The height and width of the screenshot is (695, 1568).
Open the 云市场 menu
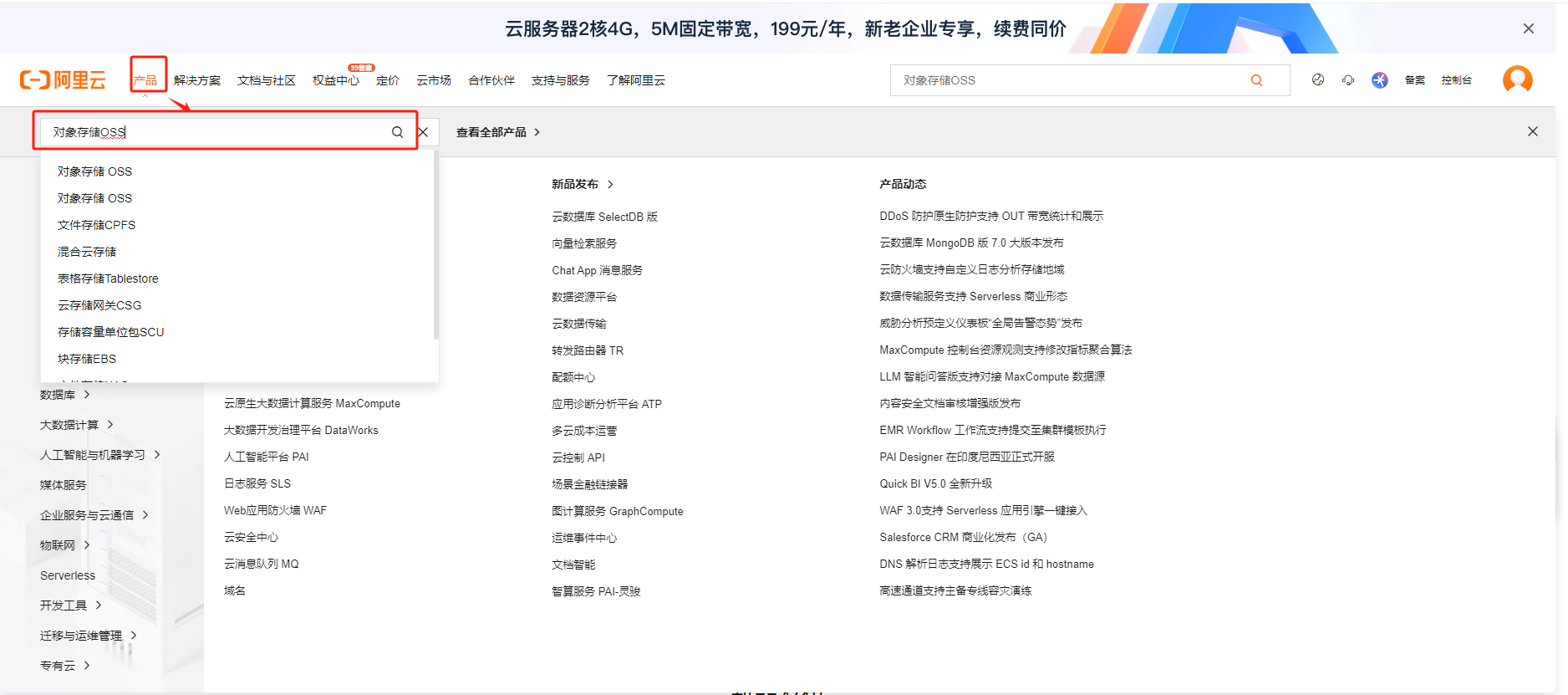click(x=434, y=80)
